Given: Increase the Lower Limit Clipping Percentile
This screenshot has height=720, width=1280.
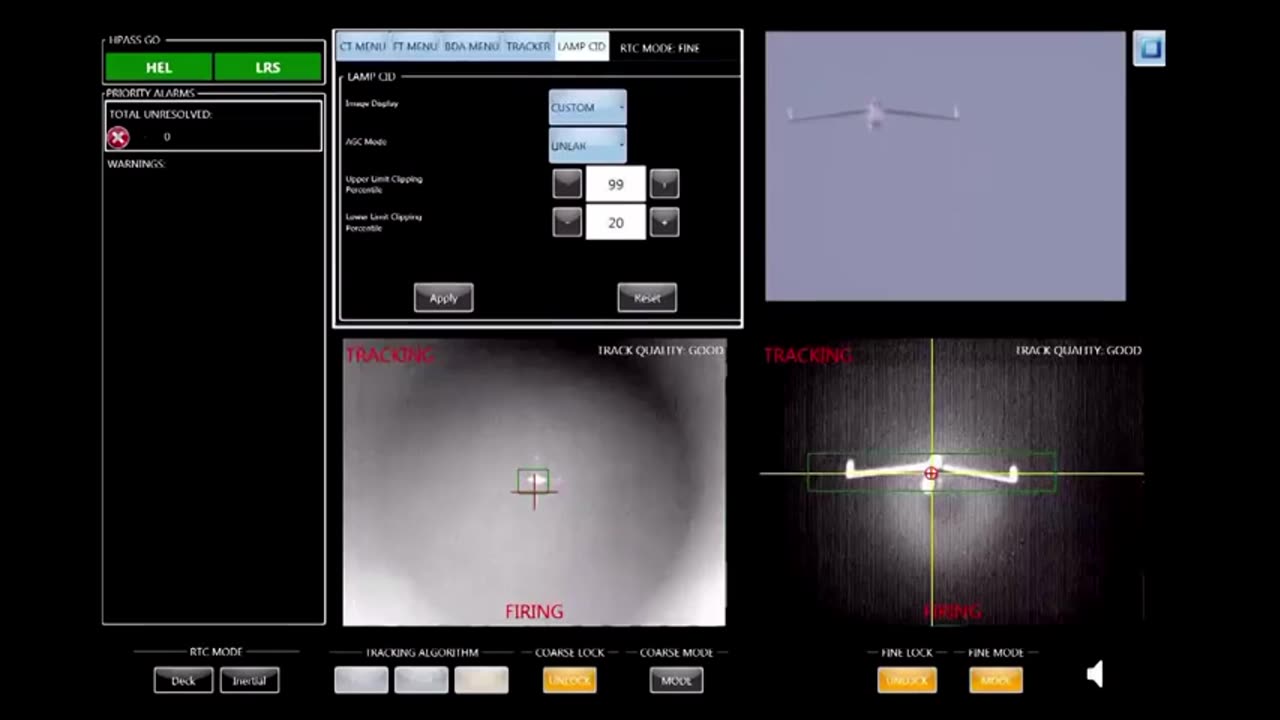Looking at the screenshot, I should (x=664, y=222).
